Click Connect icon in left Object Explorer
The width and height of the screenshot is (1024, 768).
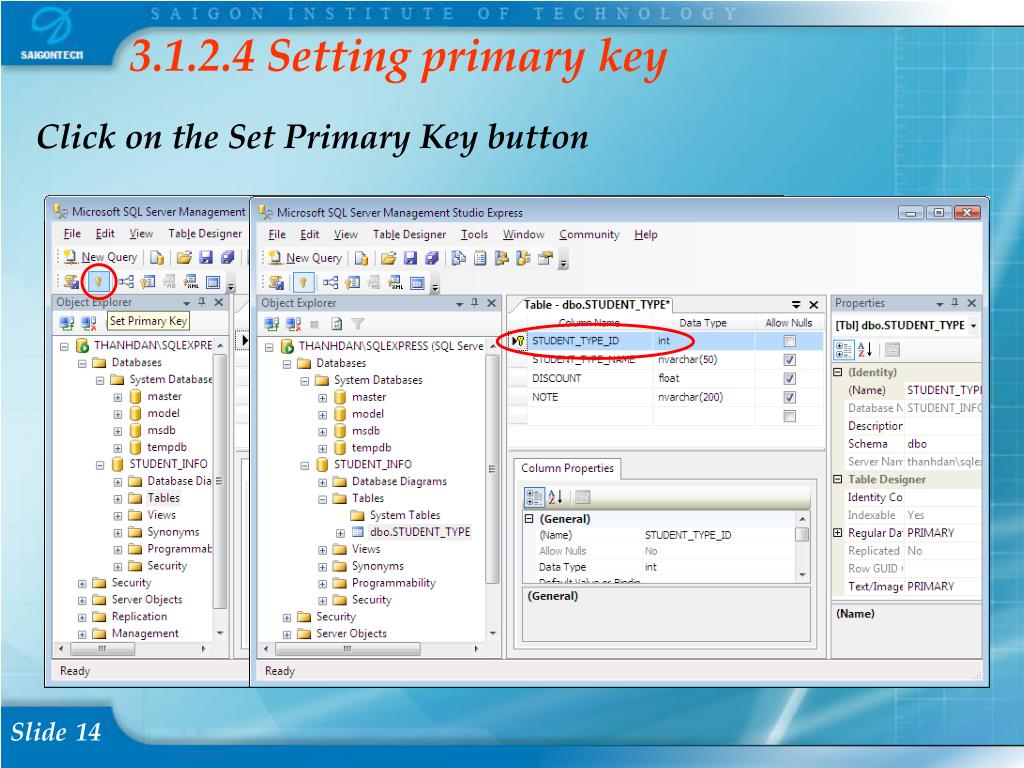pos(67,323)
